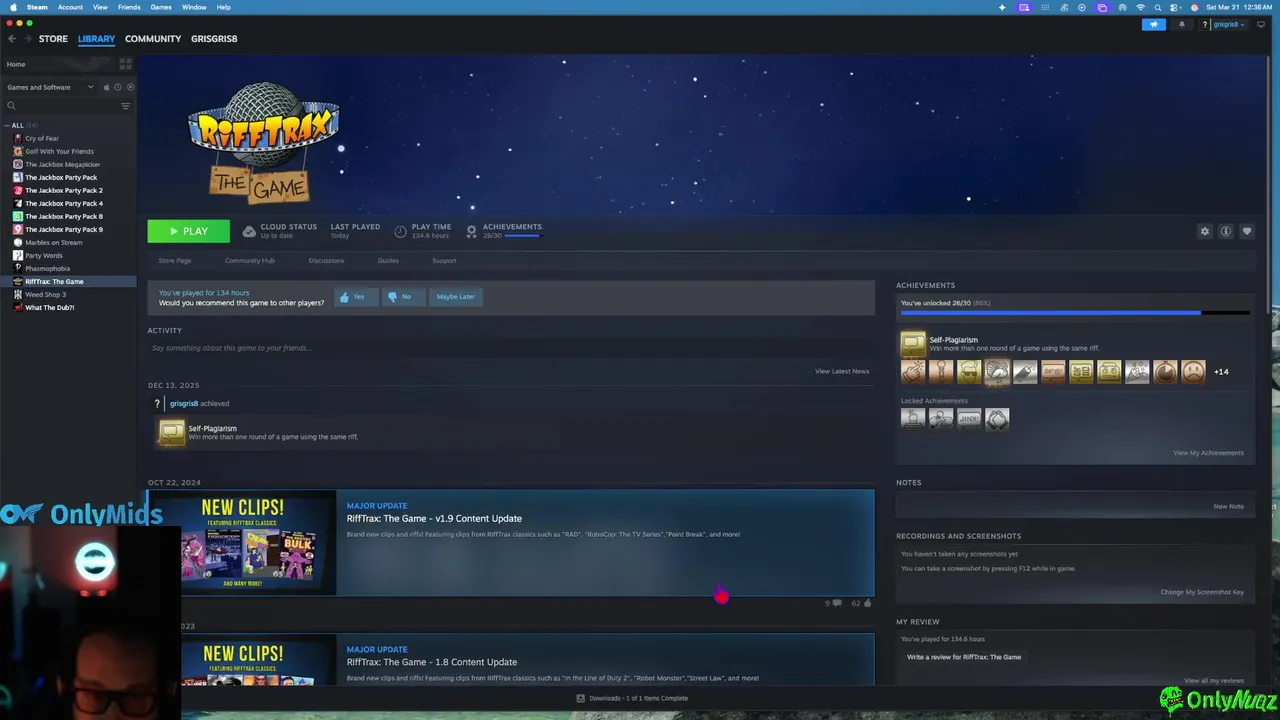1280x720 pixels.
Task: Go back with the left arrow
Action: tap(12, 39)
